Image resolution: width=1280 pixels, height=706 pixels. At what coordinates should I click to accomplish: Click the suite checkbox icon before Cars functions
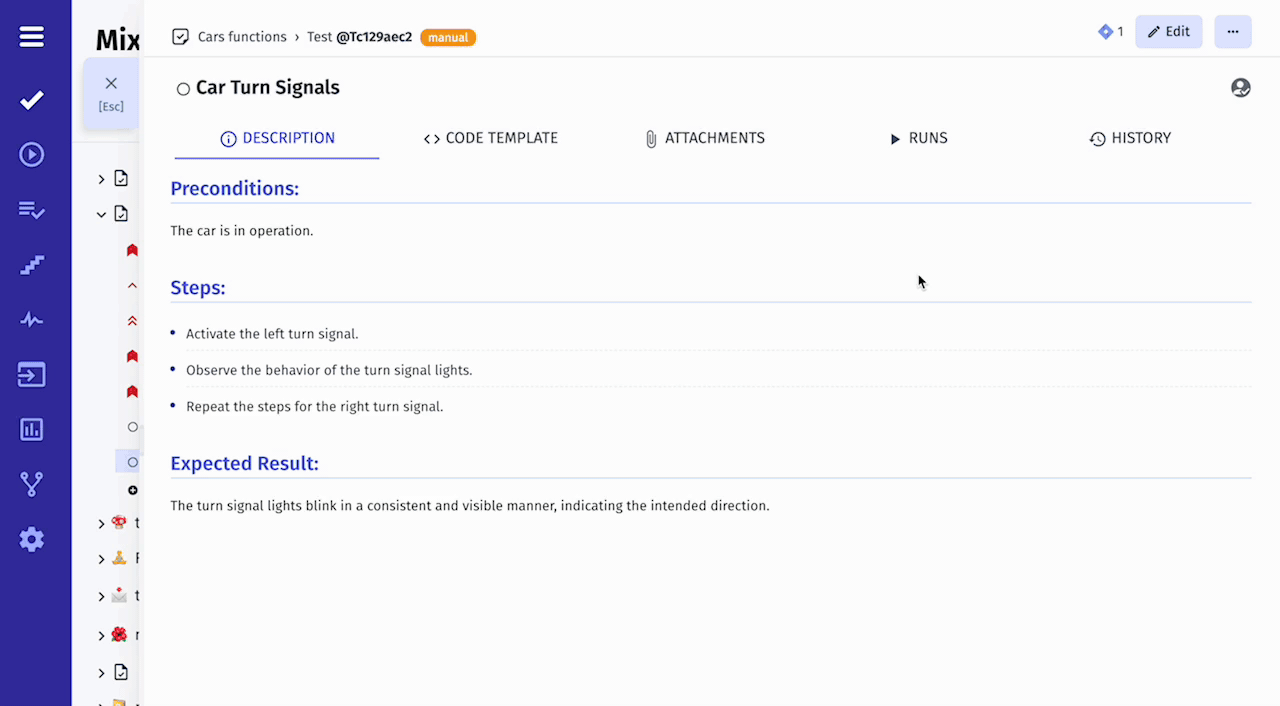(180, 37)
